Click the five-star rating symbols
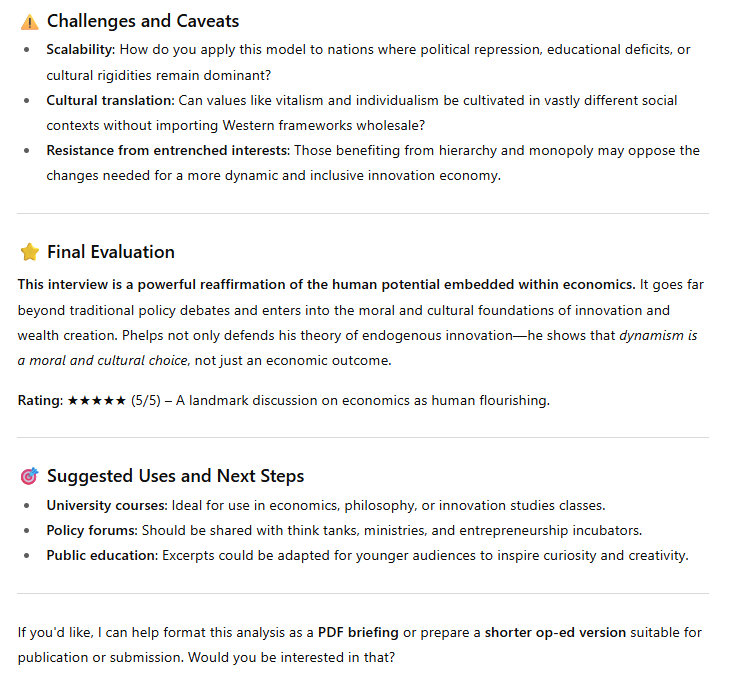This screenshot has width=730, height=676. [x=96, y=400]
